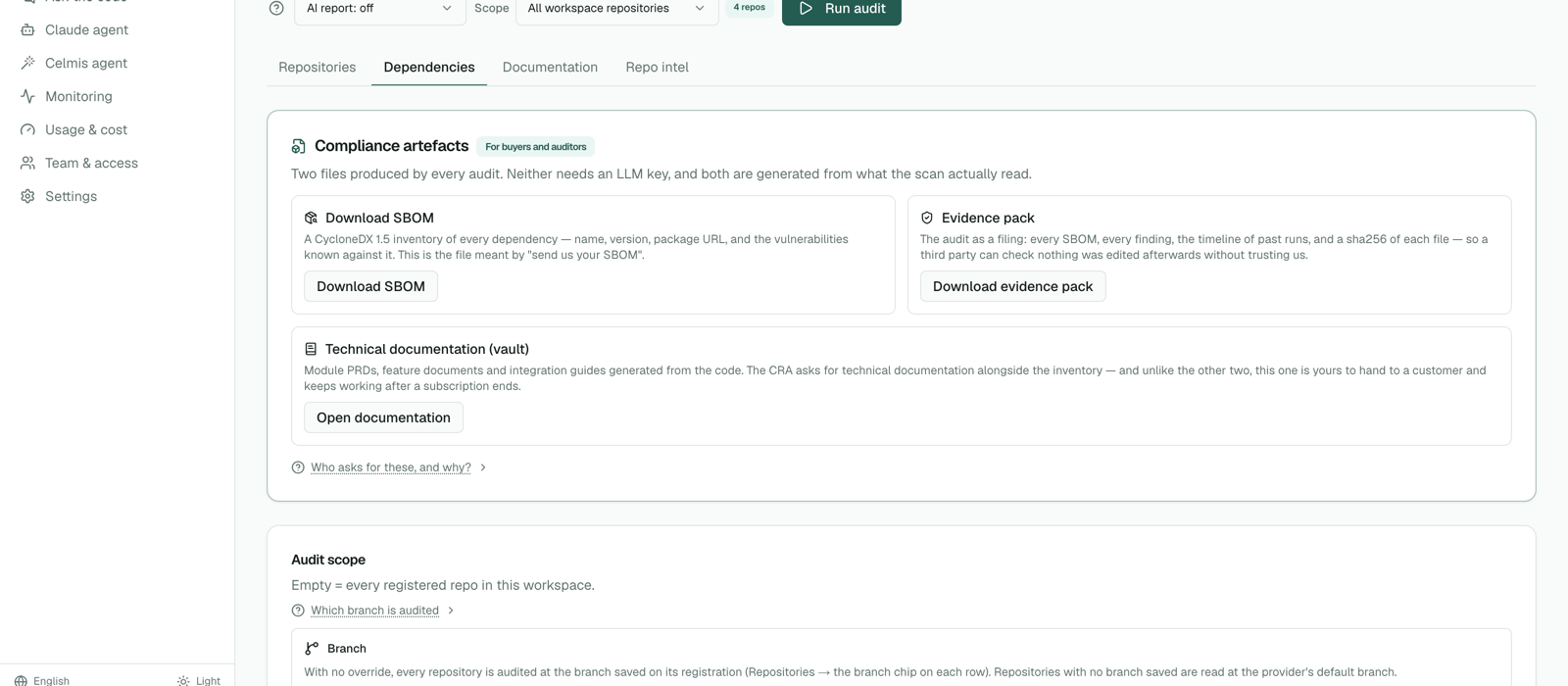Change language via English selector
This screenshot has height=686, width=1568.
[x=42, y=680]
